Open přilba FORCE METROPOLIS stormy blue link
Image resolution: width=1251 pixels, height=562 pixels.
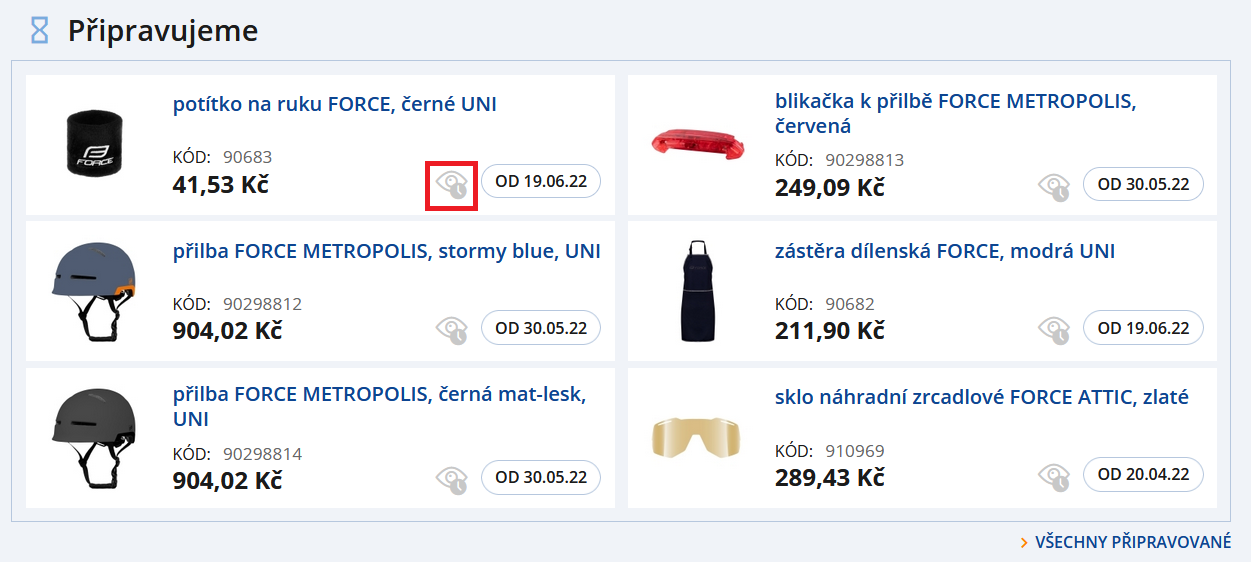coord(386,251)
